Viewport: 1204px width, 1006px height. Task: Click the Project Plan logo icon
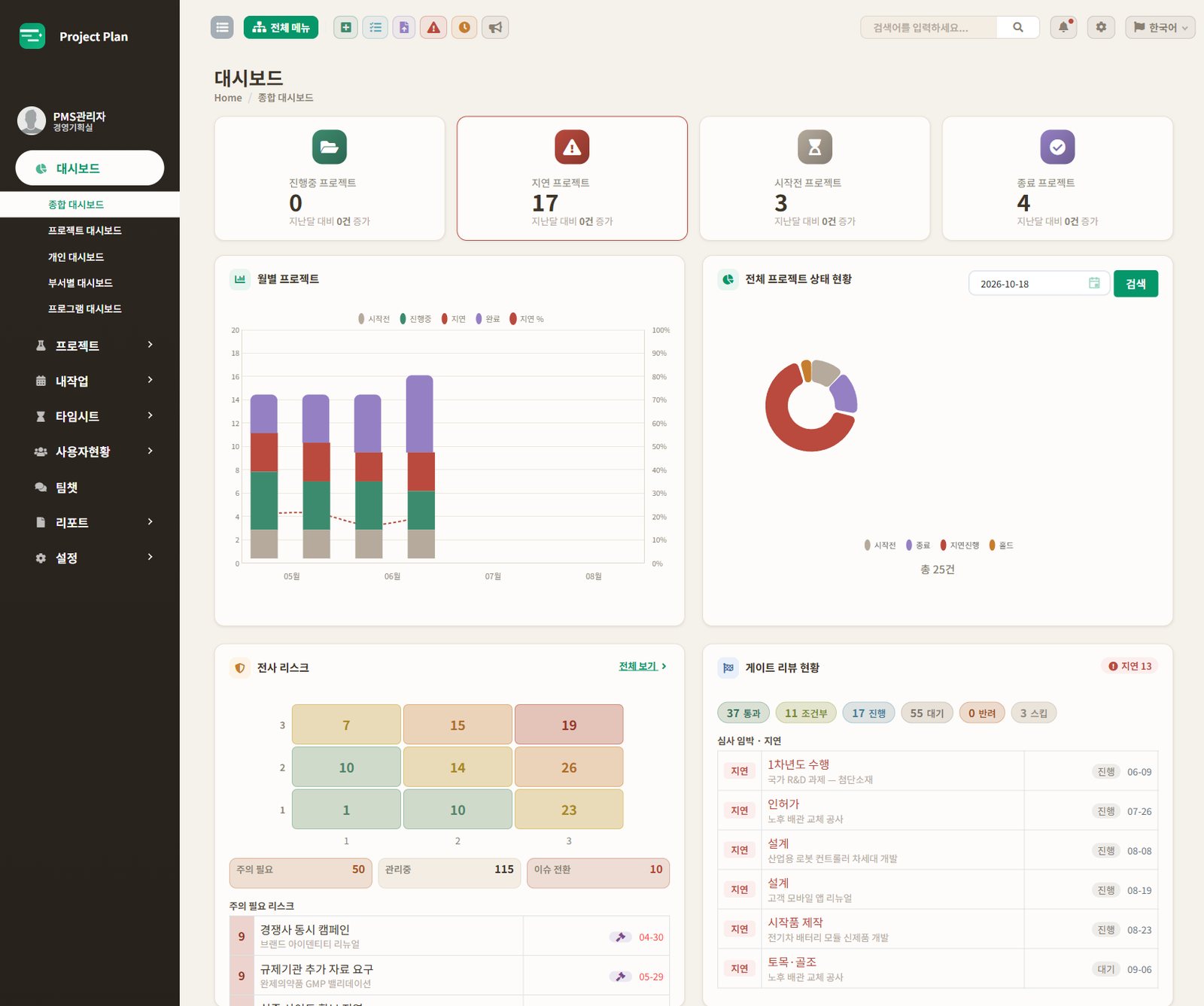click(32, 36)
